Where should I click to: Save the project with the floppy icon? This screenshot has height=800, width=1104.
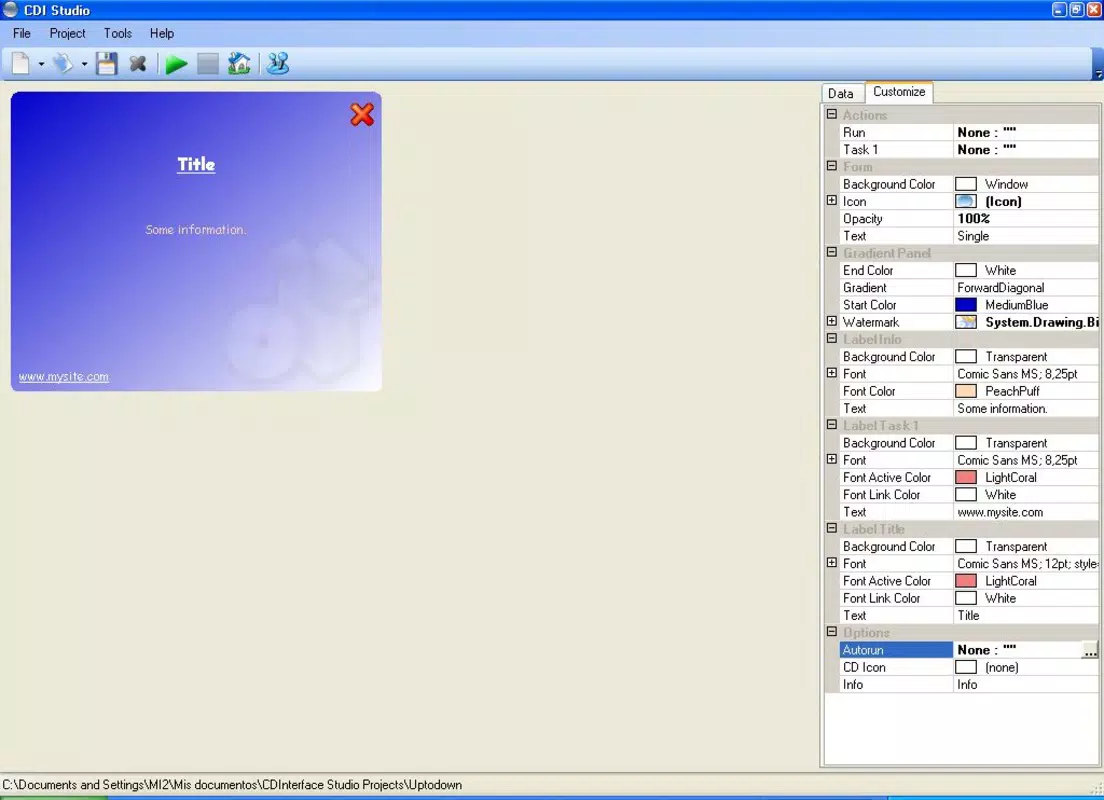pyautogui.click(x=106, y=64)
